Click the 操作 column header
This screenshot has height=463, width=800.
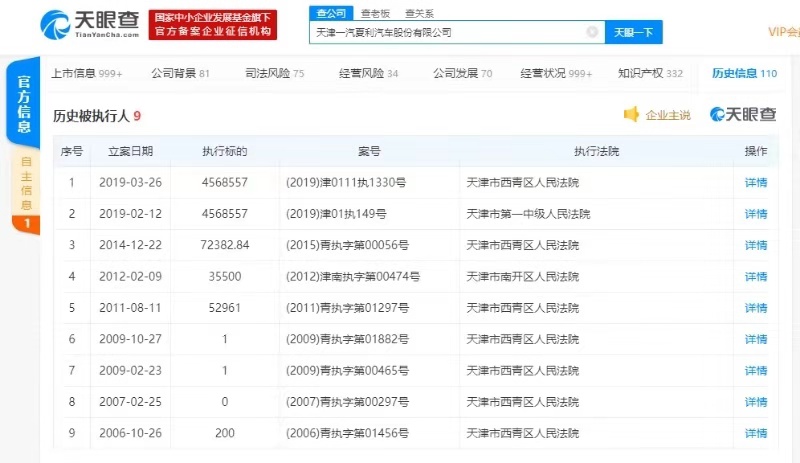756,151
